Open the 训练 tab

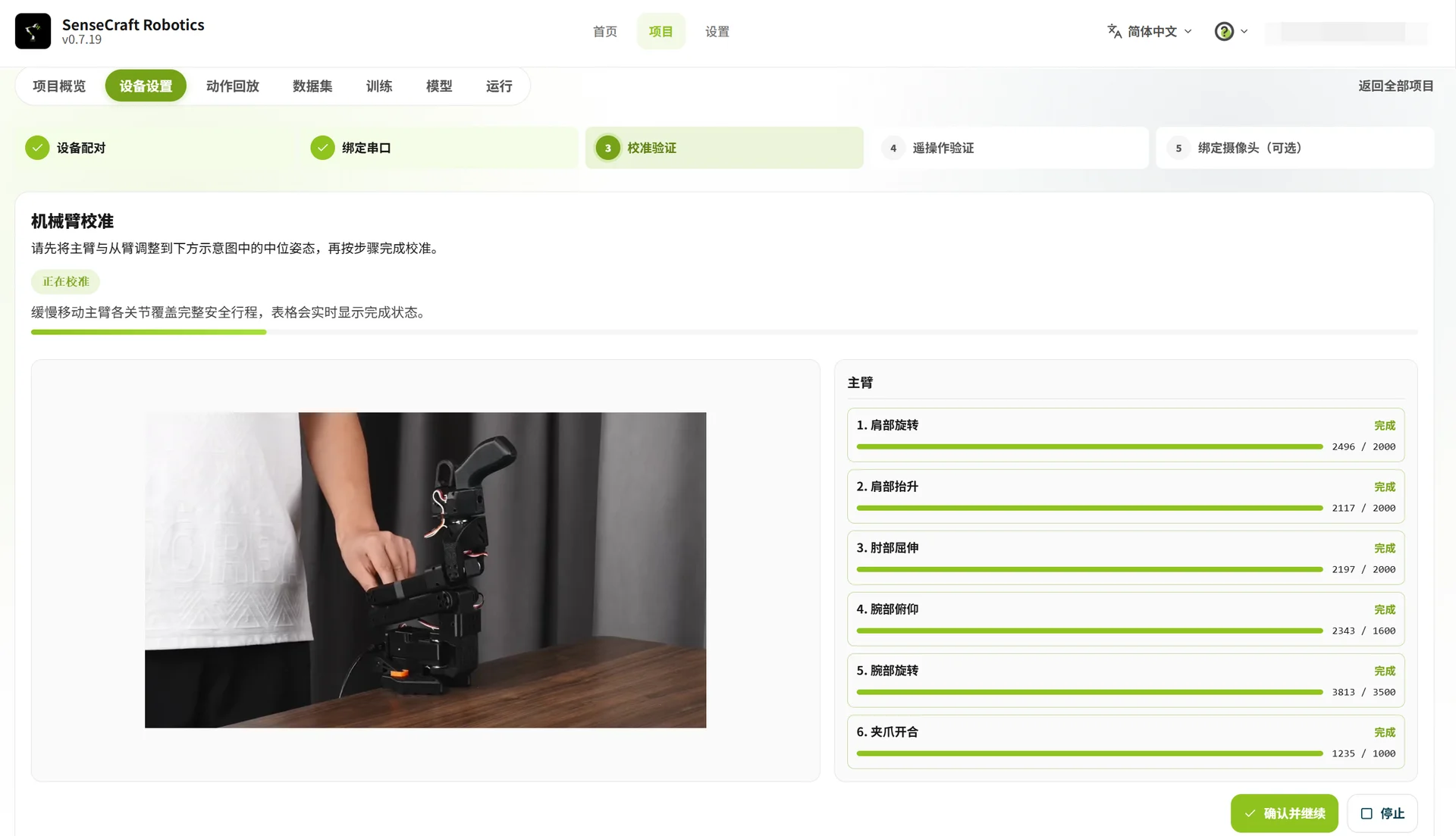click(379, 86)
